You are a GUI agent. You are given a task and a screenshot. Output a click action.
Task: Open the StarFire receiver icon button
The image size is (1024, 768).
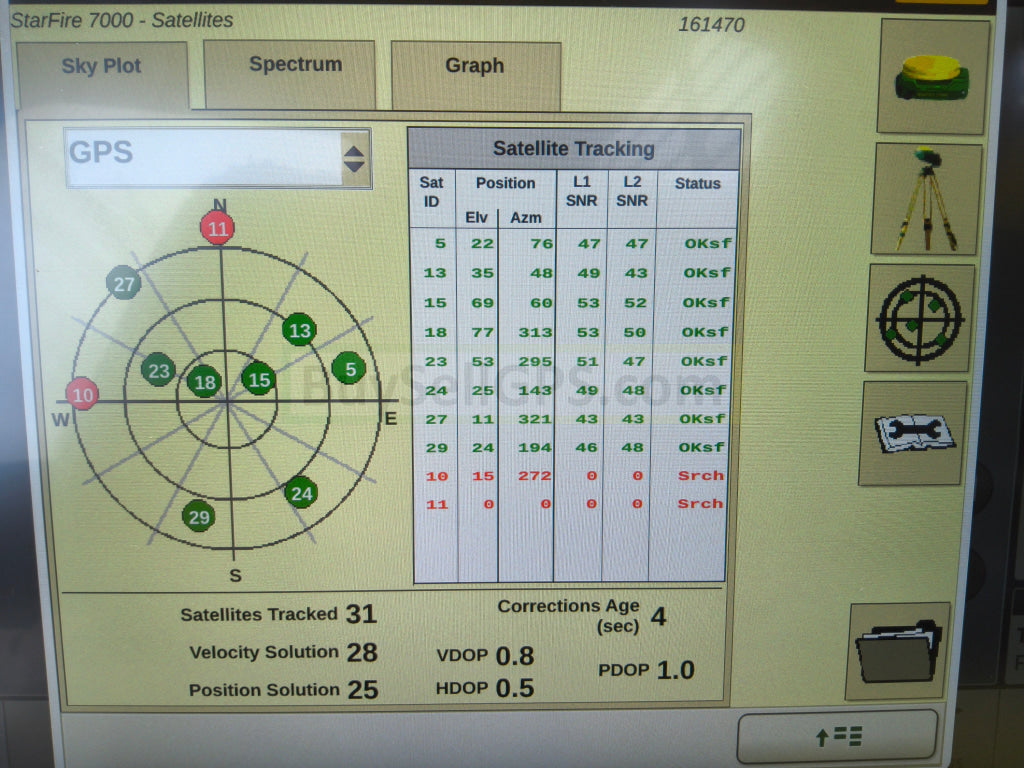tap(933, 76)
